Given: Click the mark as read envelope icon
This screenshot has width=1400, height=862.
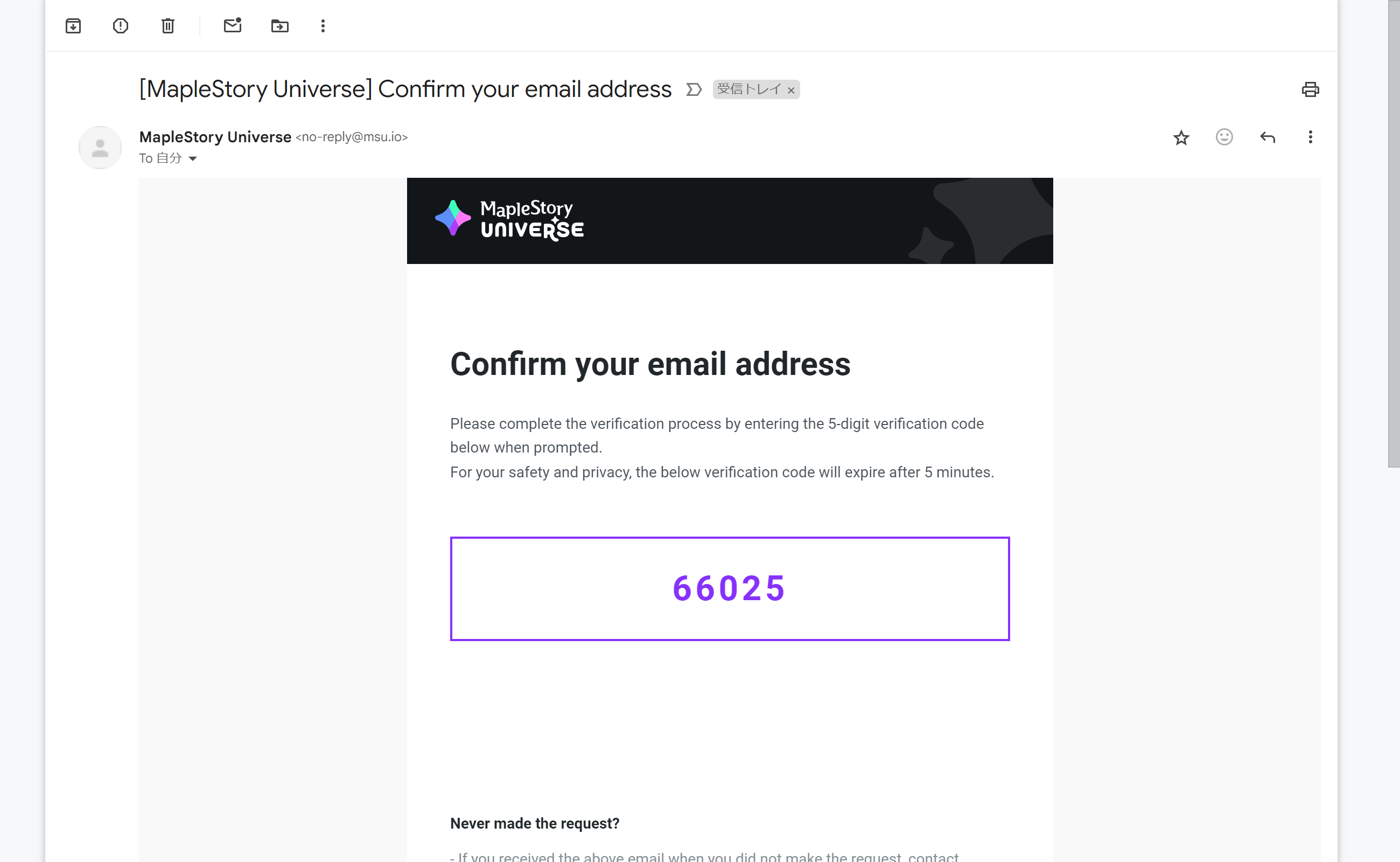Looking at the screenshot, I should [x=231, y=25].
